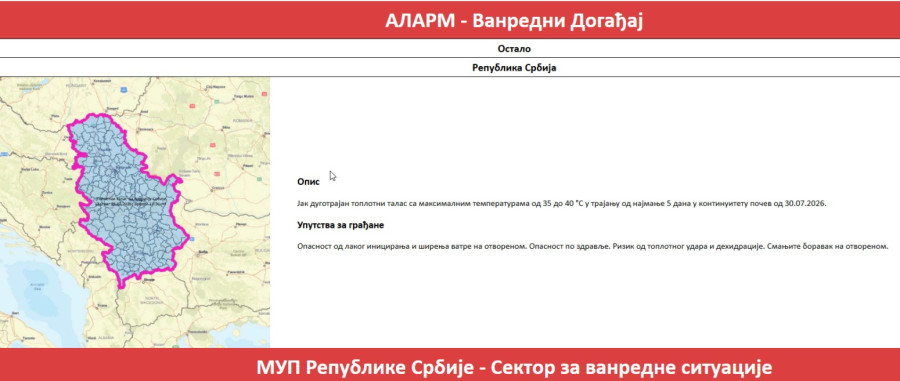
Task: Click the "Опис" section heading
Action: click(308, 182)
